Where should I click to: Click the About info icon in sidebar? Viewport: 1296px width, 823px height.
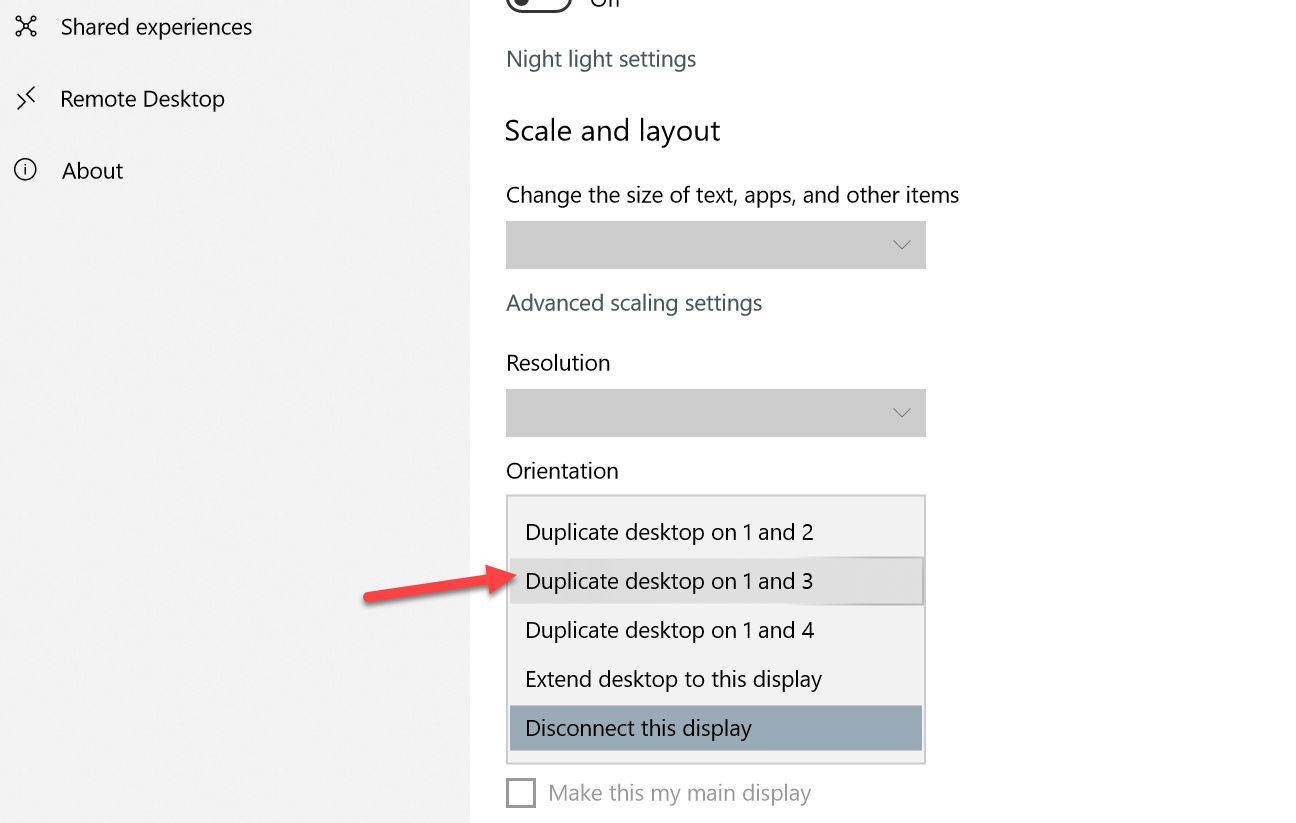[x=26, y=170]
